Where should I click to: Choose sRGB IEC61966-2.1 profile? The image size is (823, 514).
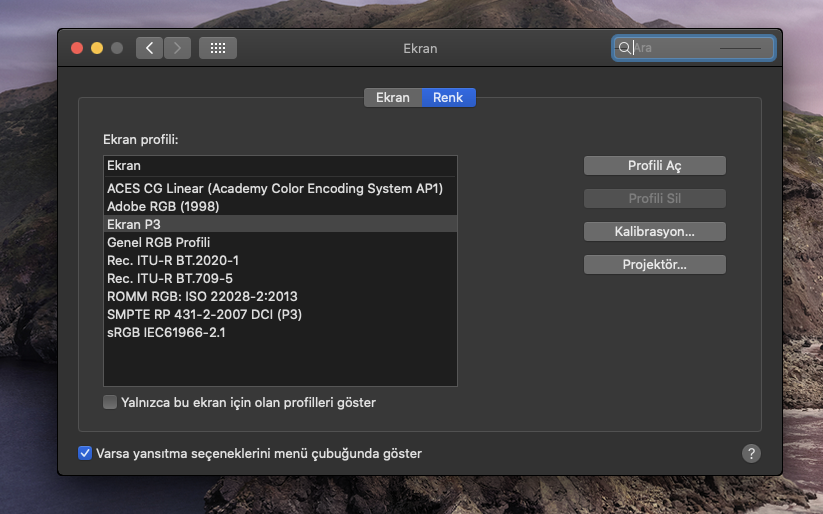pyautogui.click(x=166, y=332)
